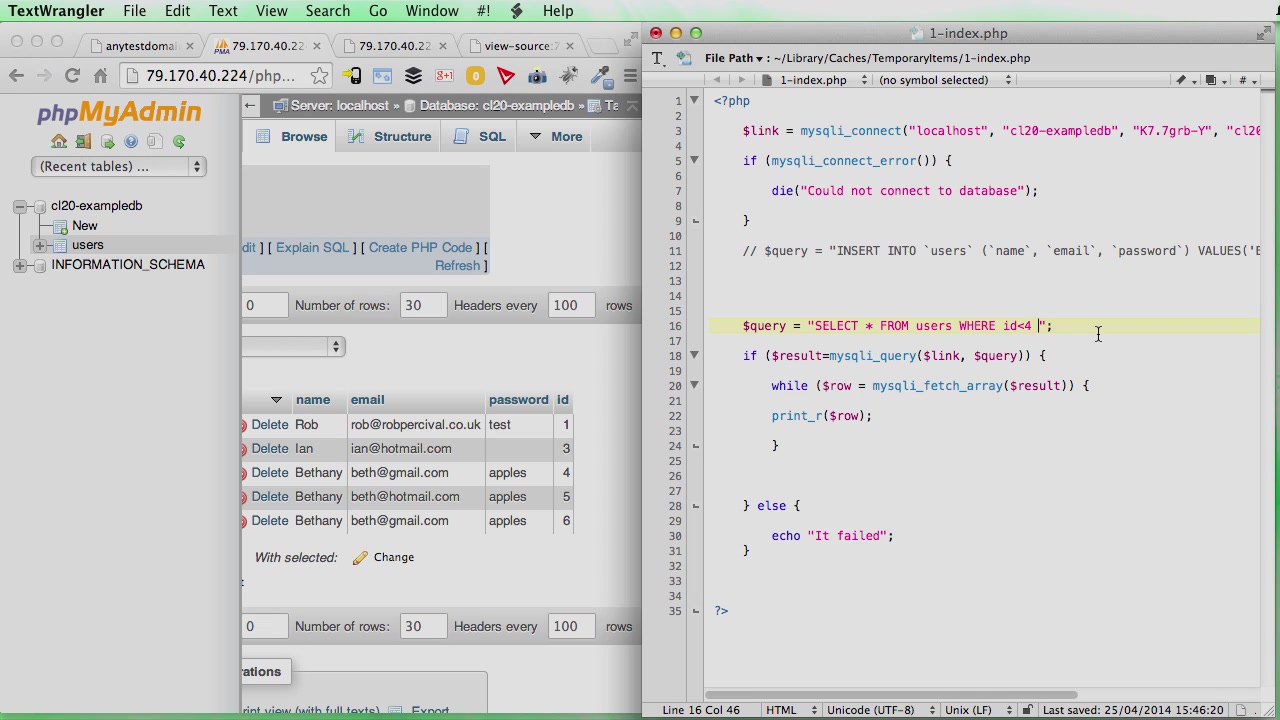Open the Search menu

pyautogui.click(x=328, y=11)
